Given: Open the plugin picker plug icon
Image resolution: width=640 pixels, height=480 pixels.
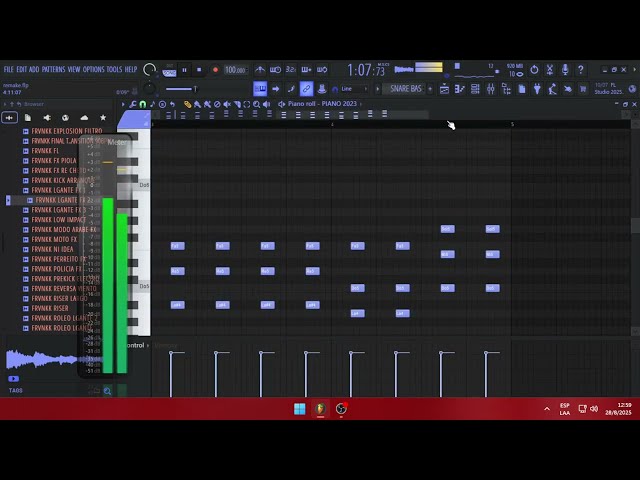Looking at the screenshot, I should 537,89.
